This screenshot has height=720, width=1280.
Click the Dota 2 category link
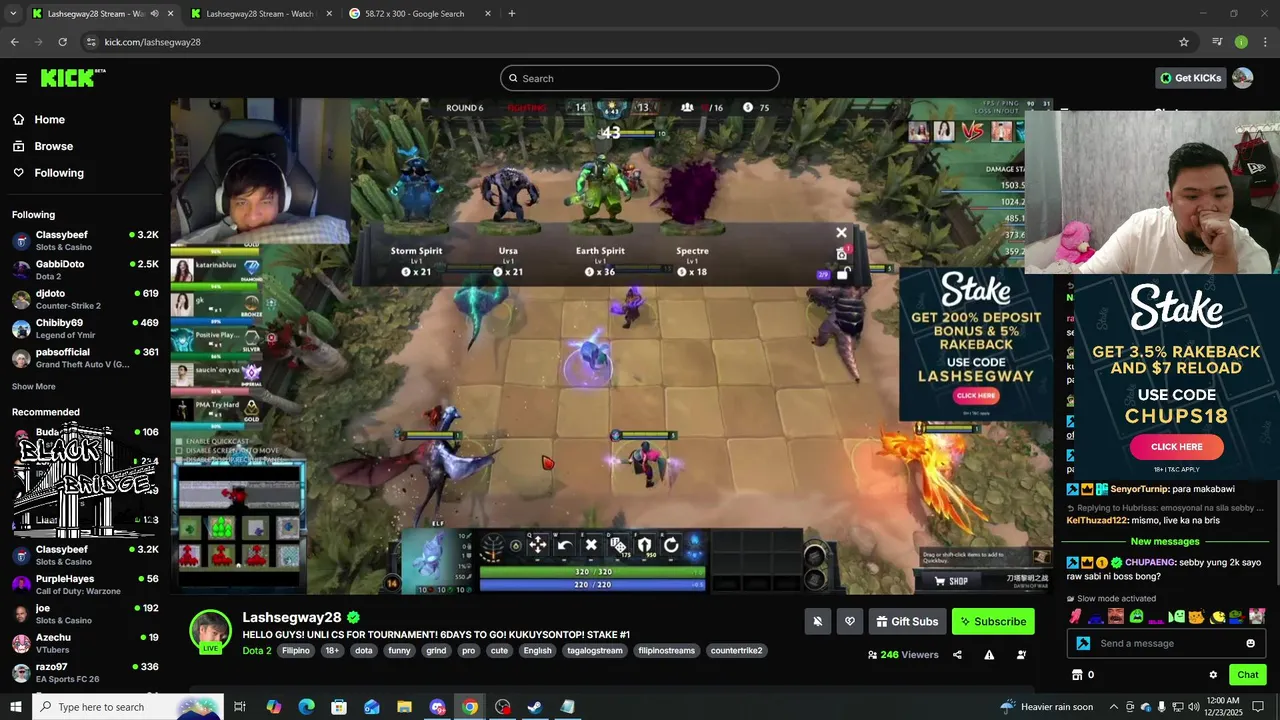coord(257,650)
